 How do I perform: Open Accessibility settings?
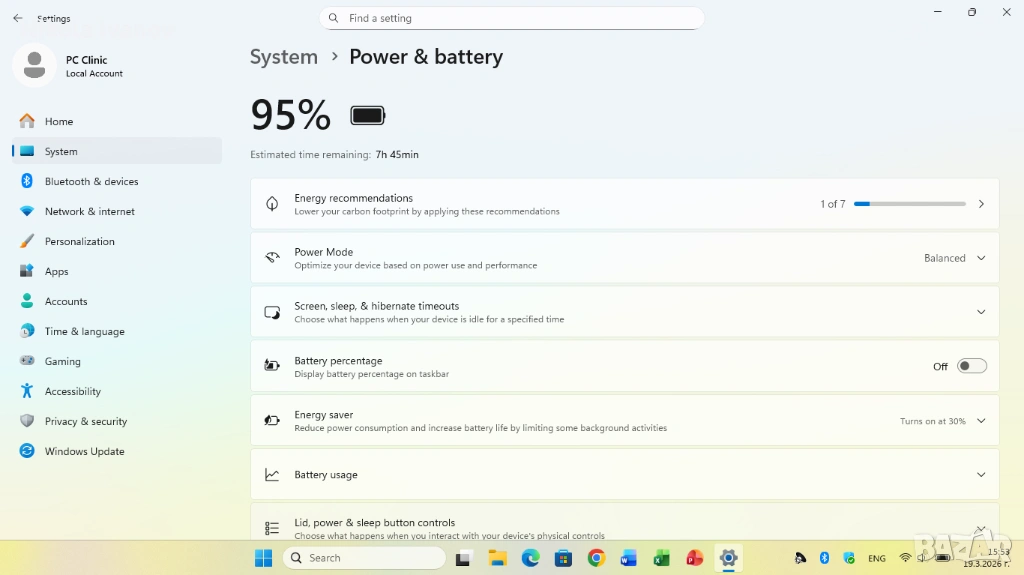point(72,391)
